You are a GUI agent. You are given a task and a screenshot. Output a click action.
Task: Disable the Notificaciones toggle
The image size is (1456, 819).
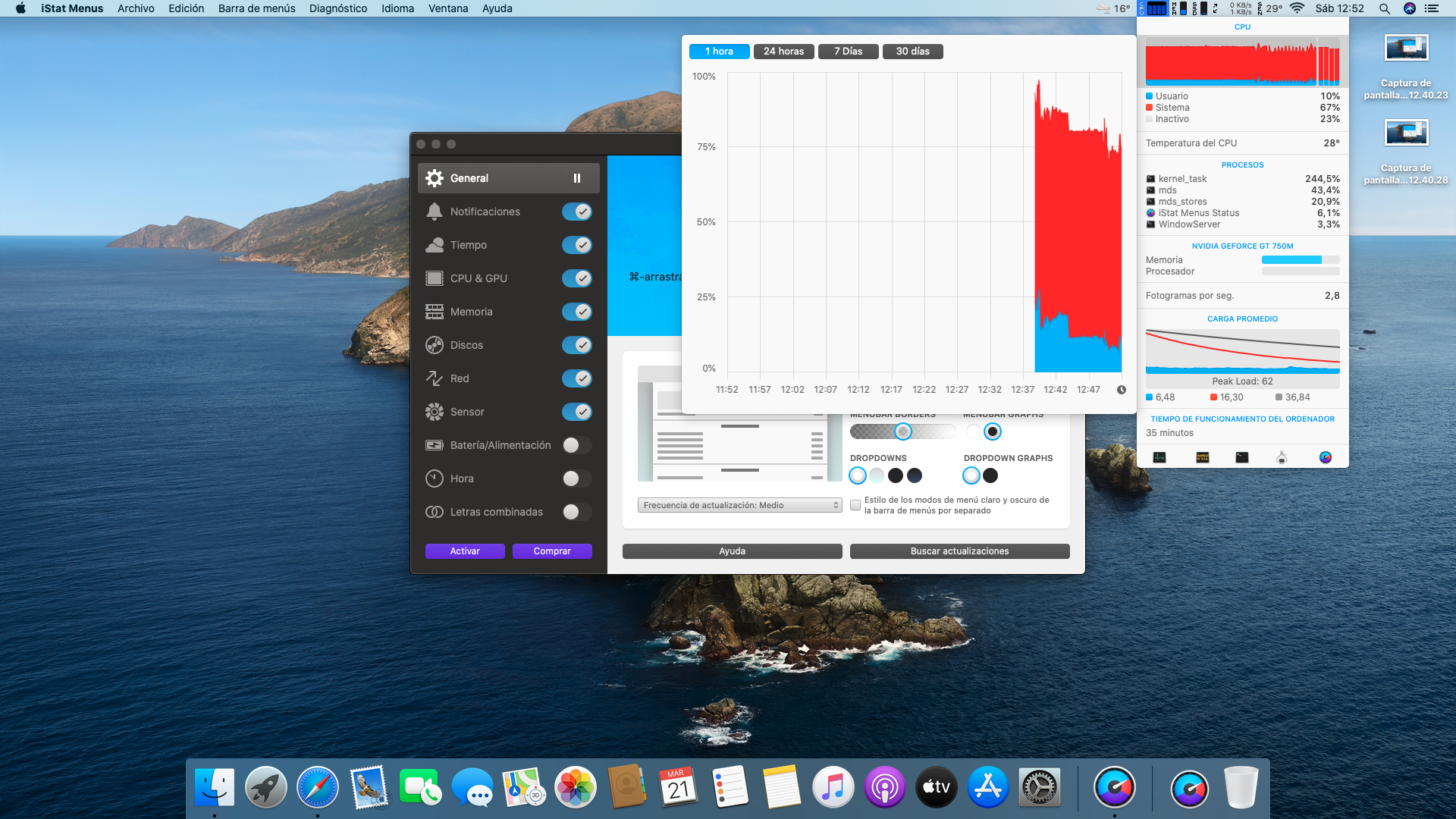pos(577,212)
